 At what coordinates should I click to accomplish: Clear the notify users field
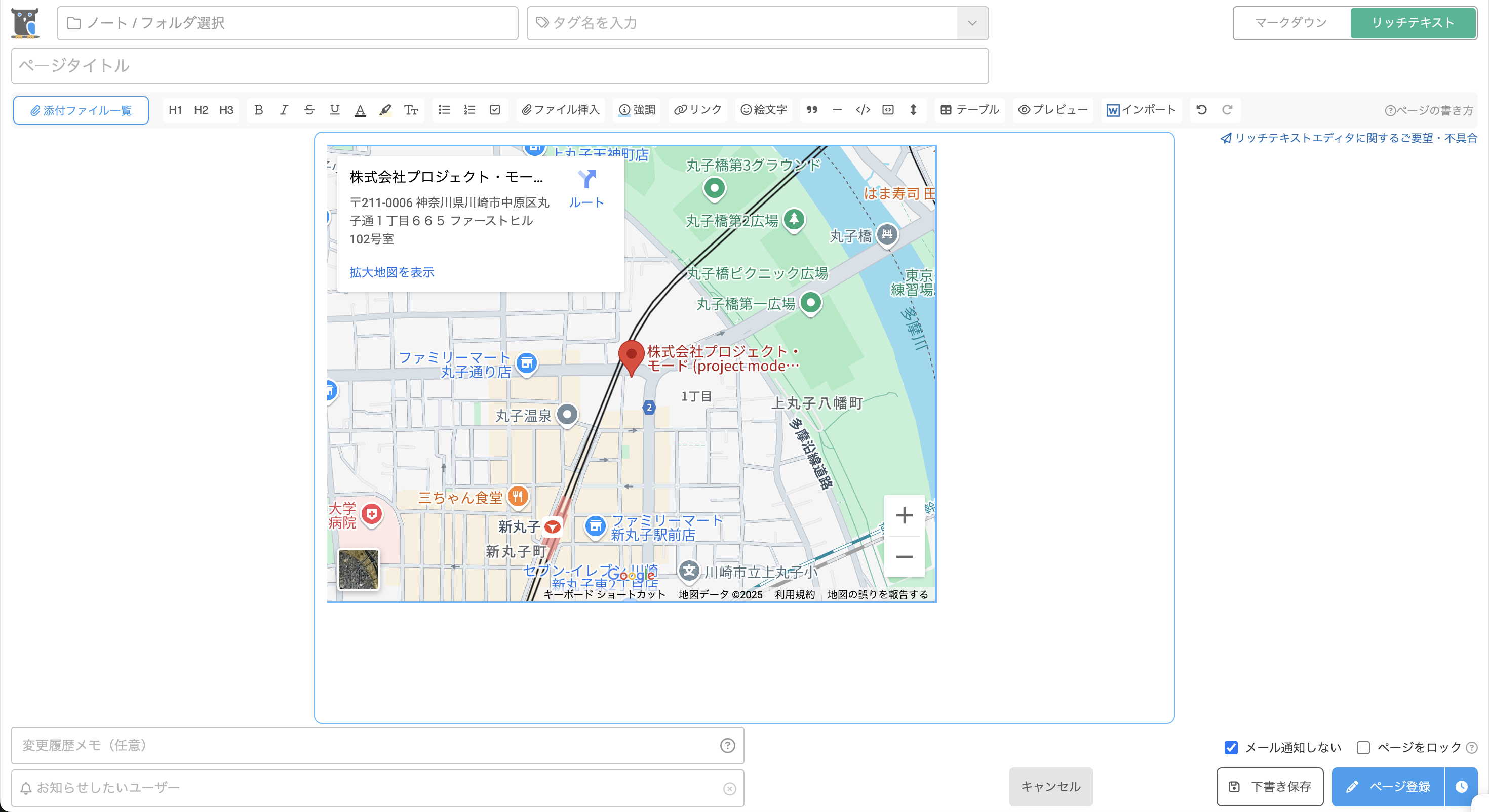point(729,788)
